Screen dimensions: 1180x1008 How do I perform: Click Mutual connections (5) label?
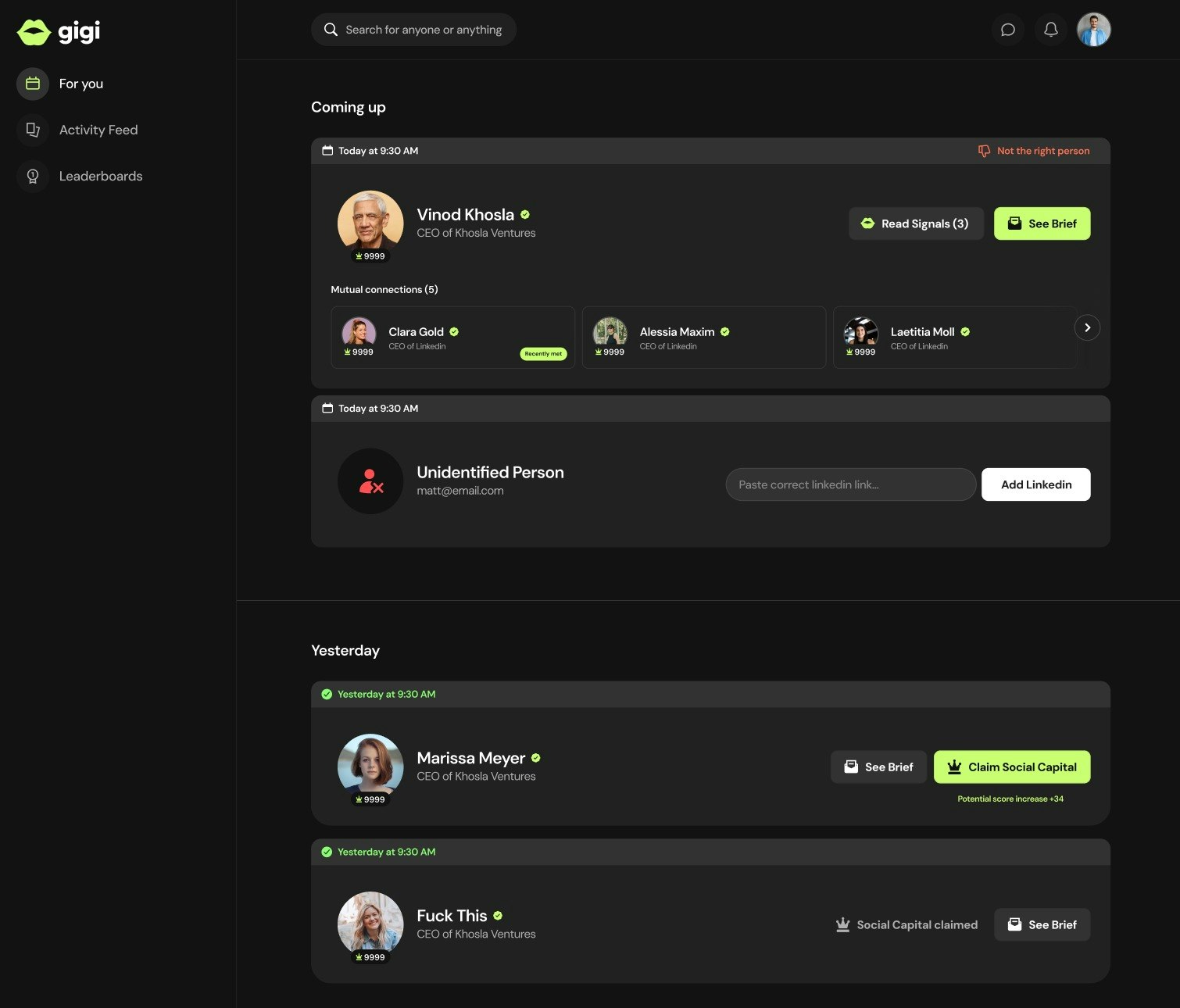click(x=384, y=289)
